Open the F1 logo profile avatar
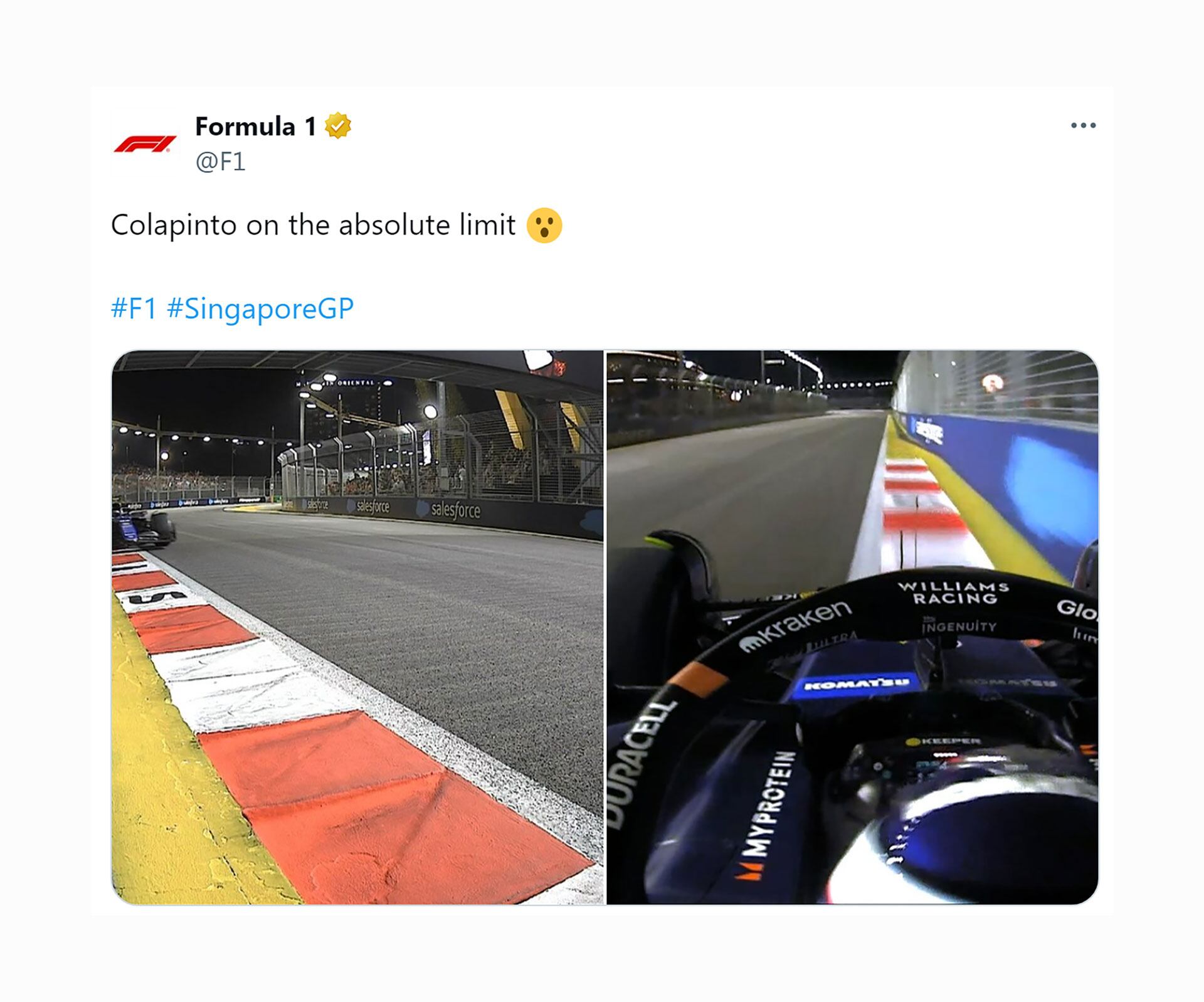The width and height of the screenshot is (1204, 1002). click(144, 144)
